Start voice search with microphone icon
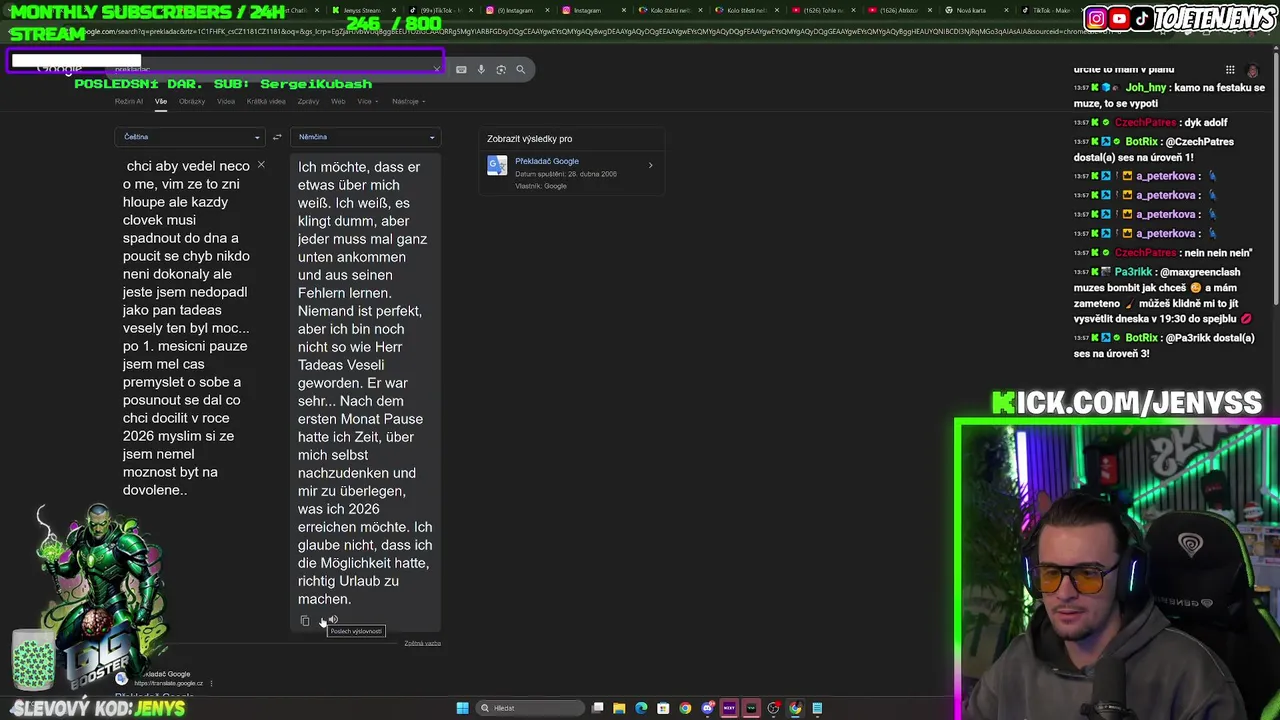The image size is (1280, 720). (x=481, y=69)
